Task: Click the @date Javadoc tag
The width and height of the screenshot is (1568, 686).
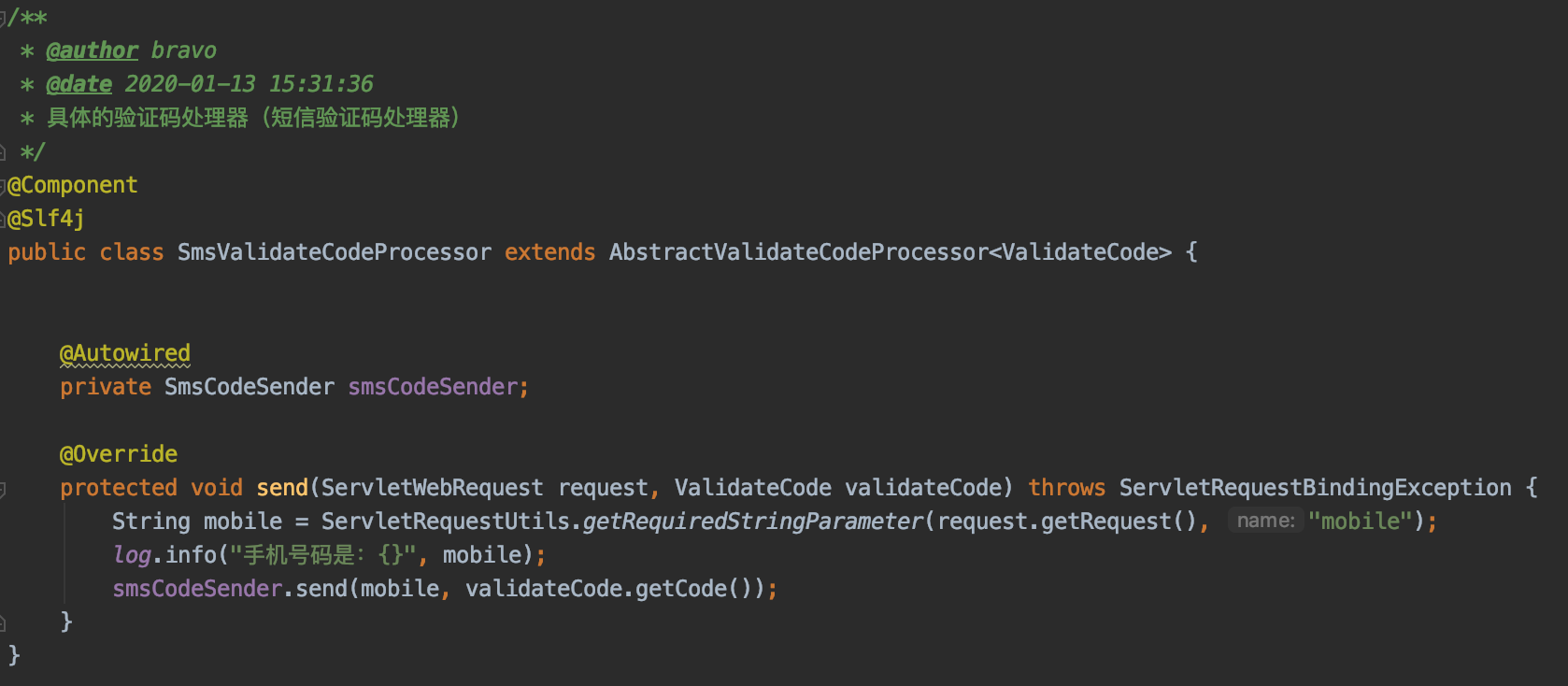Action: 78,84
